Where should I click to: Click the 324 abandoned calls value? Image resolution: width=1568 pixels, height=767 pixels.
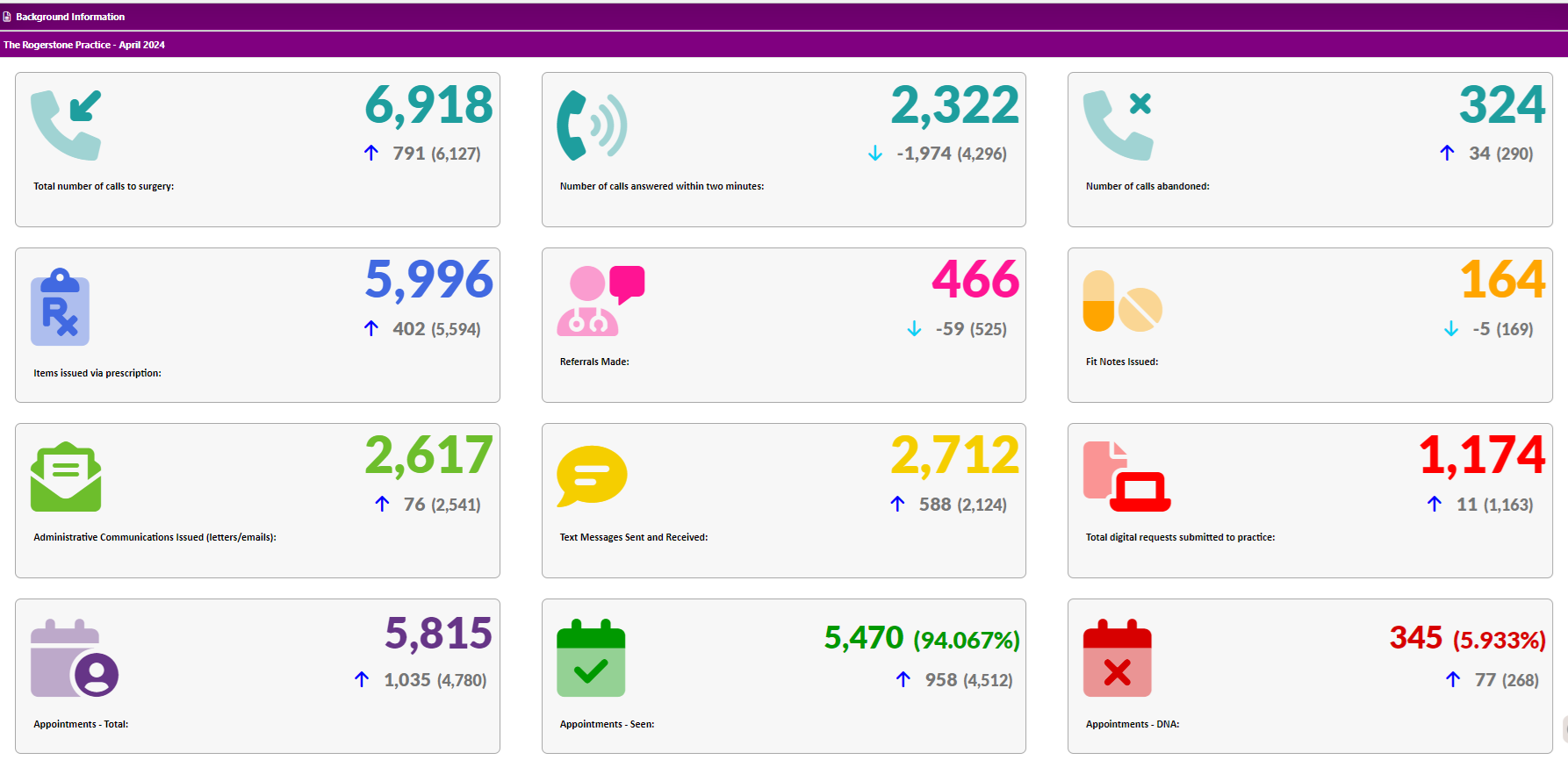pyautogui.click(x=1502, y=105)
